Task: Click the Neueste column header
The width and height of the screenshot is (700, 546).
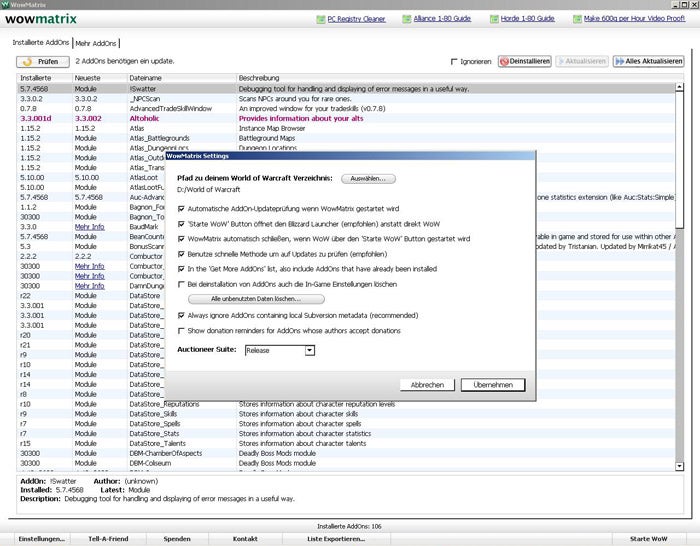Action: point(100,78)
